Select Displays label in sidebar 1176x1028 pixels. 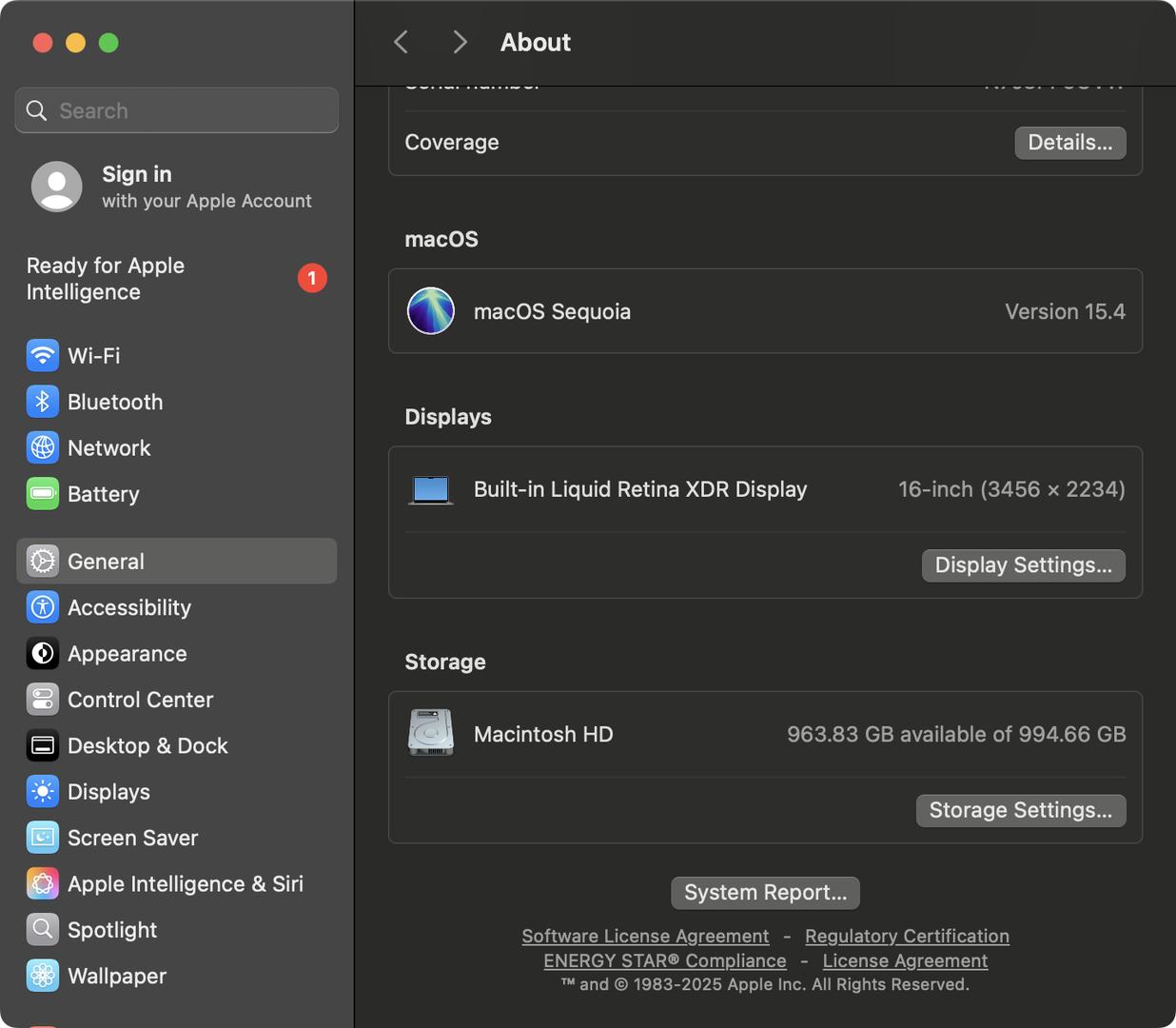108,792
